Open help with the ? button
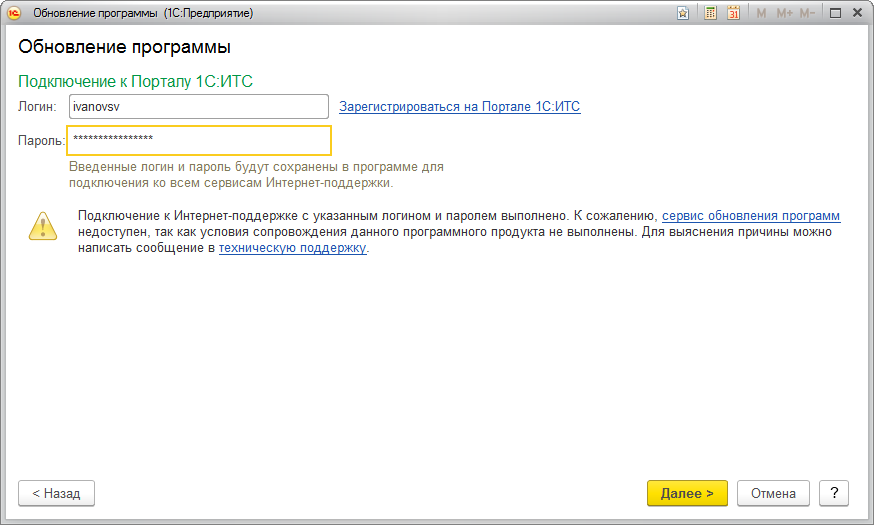 [x=834, y=493]
